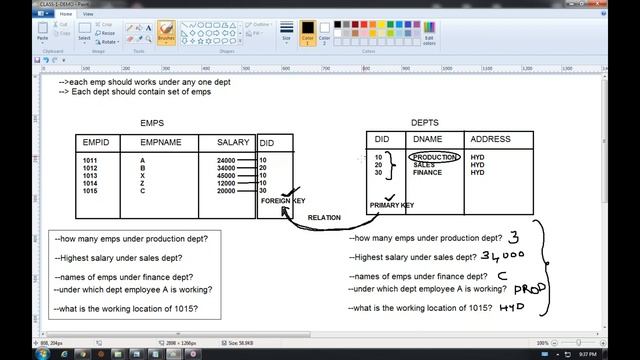Pick the Oval shape
Image resolution: width=640 pixels, height=360 pixels.
click(x=200, y=25)
